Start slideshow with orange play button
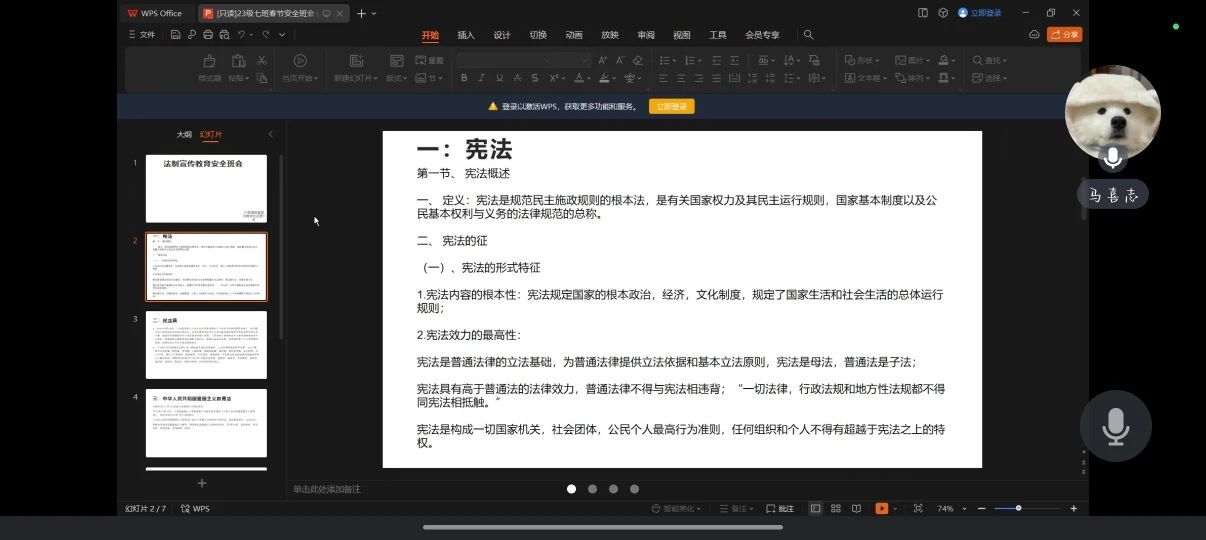 (881, 508)
